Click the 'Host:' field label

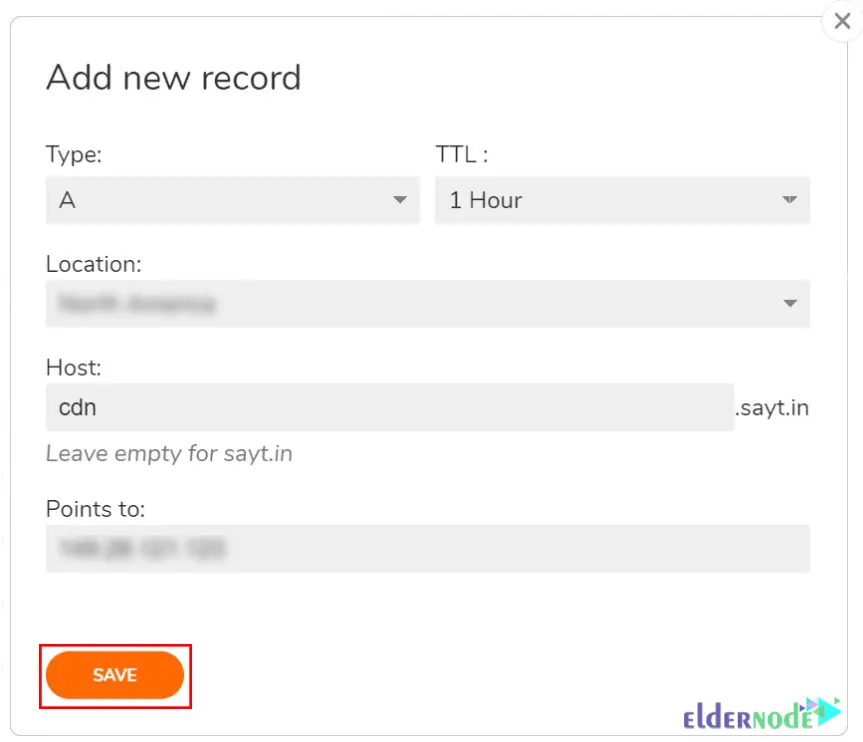tap(72, 367)
